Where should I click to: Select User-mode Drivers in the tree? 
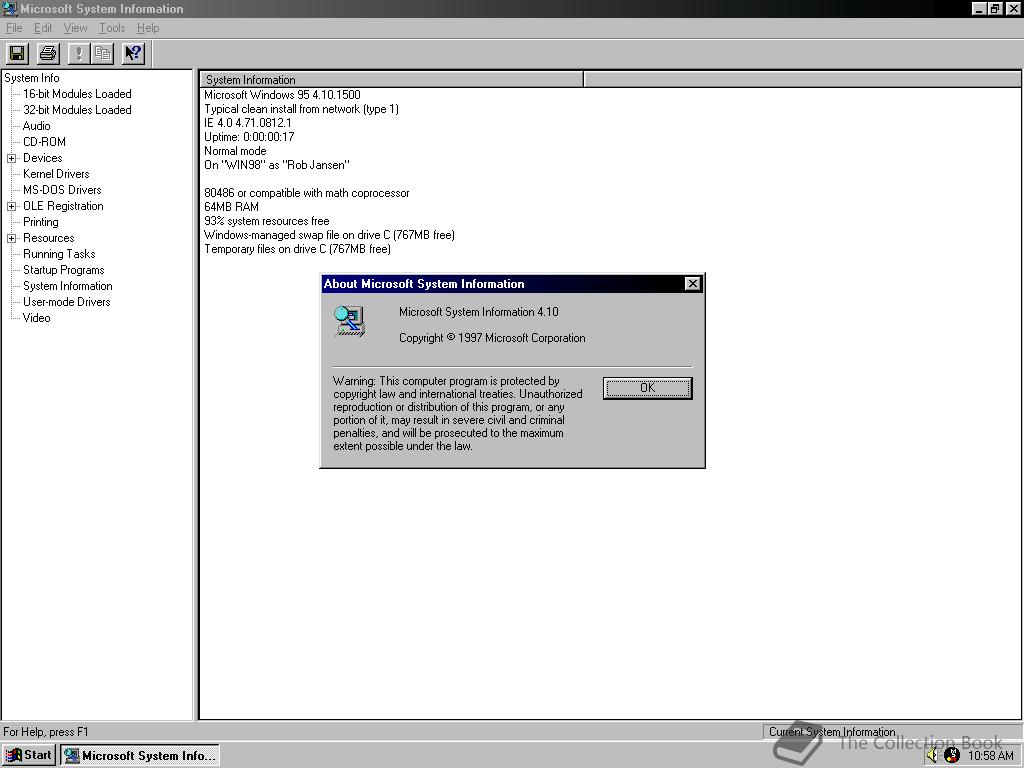(x=67, y=302)
